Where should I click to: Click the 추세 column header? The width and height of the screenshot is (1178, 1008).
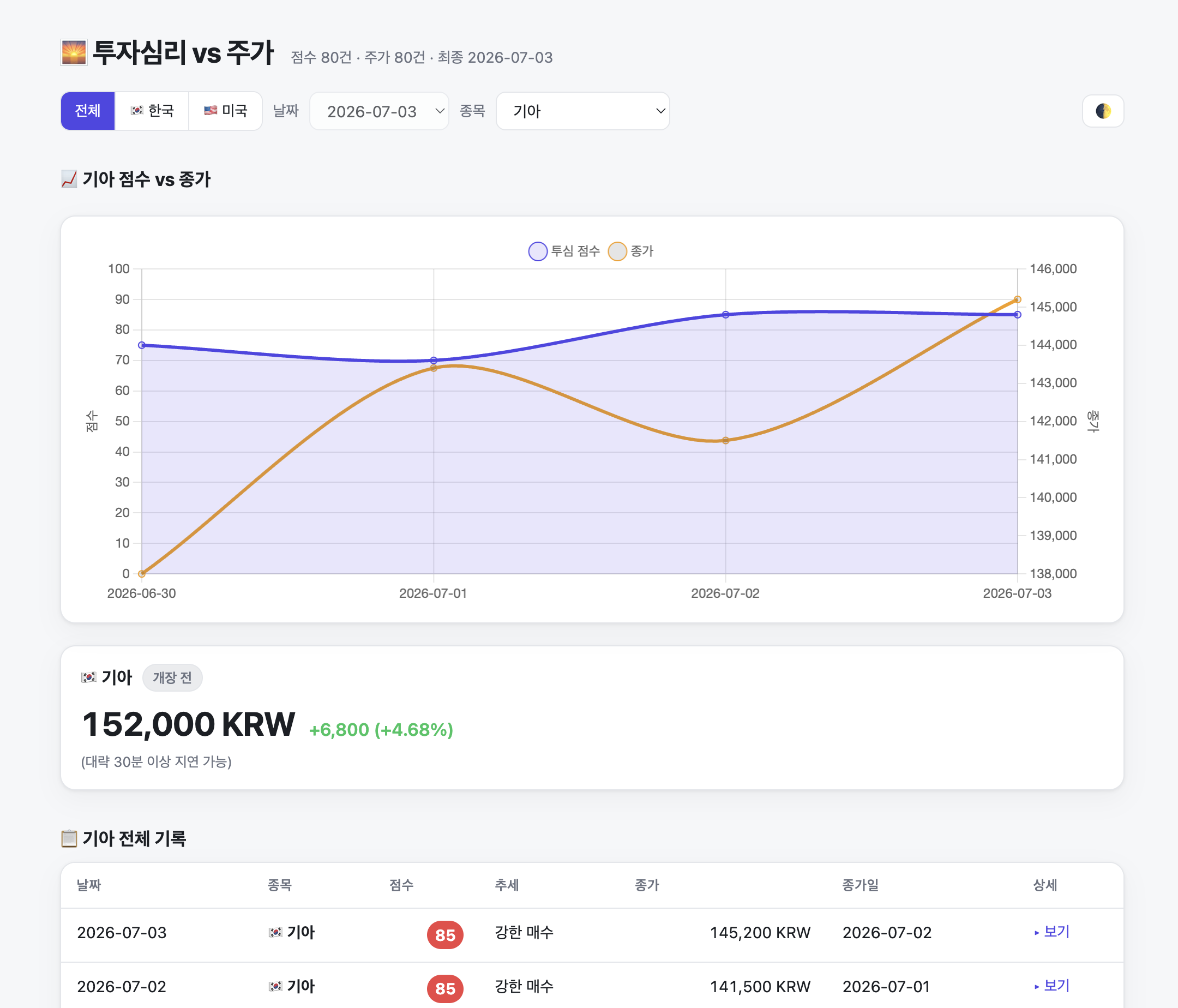click(507, 885)
